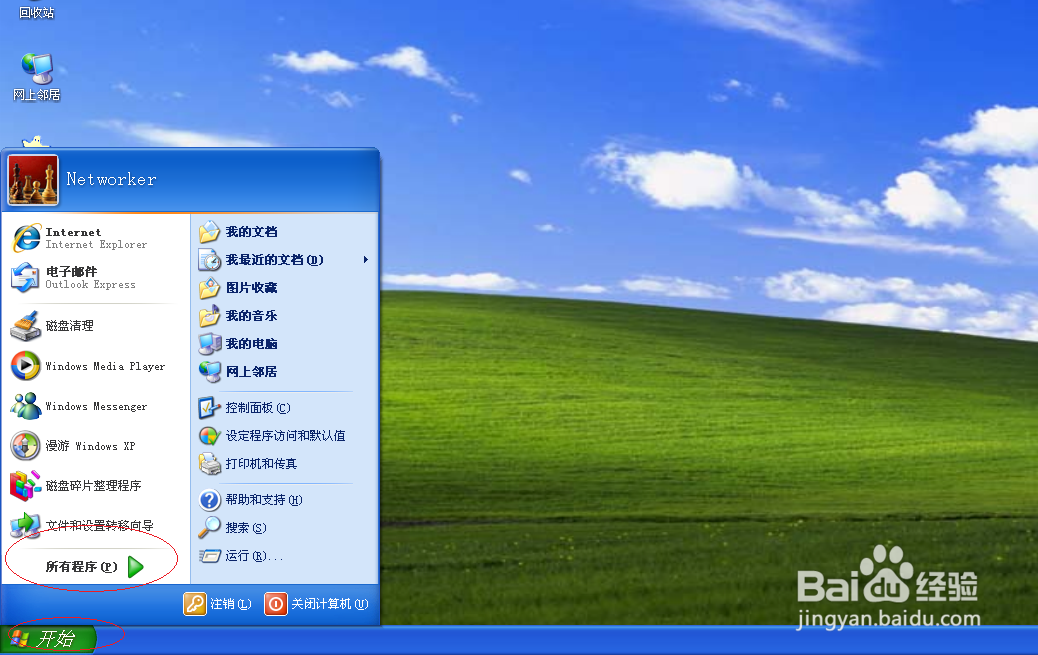This screenshot has height=655, width=1038.
Task: Click the Networker user chess picture
Action: click(x=33, y=180)
